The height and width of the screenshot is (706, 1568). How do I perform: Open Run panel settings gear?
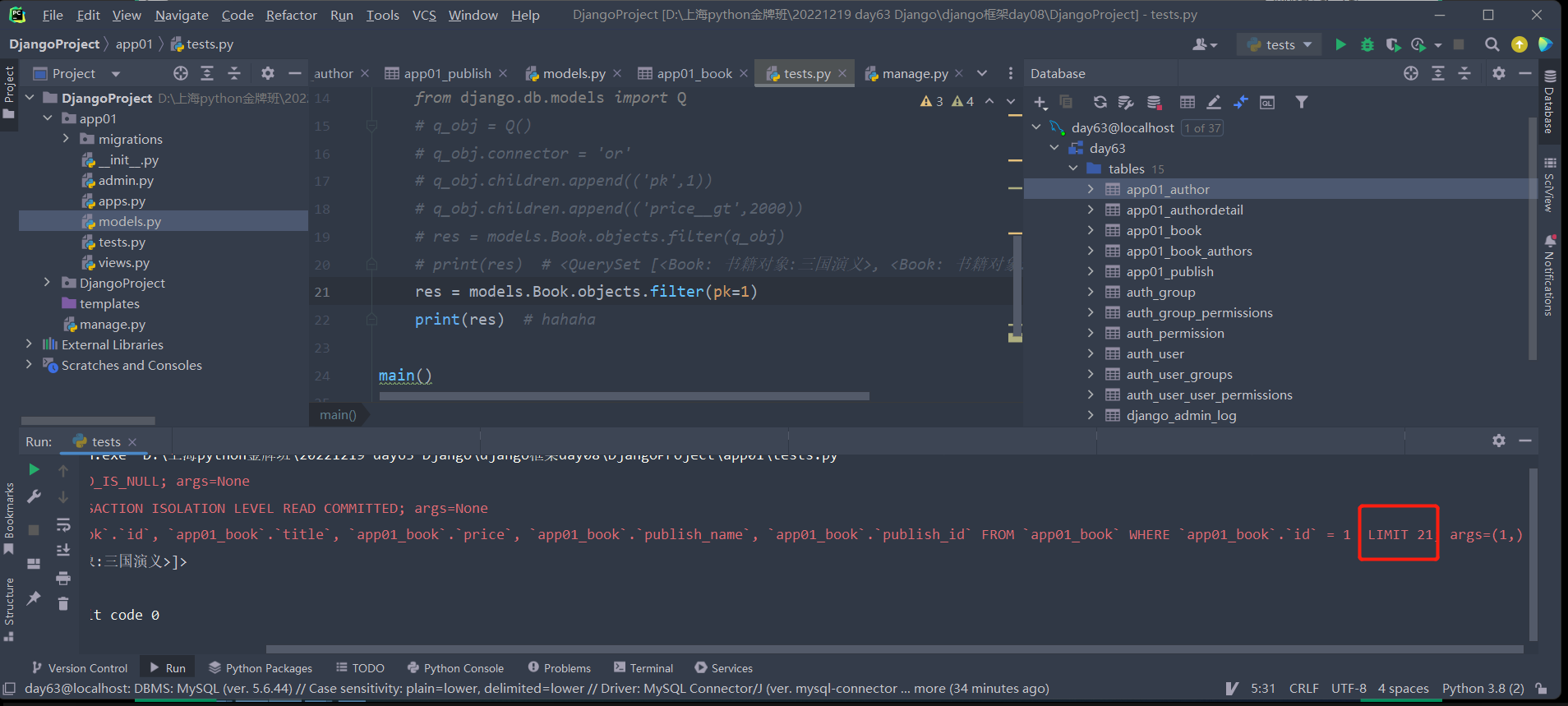click(x=1499, y=441)
